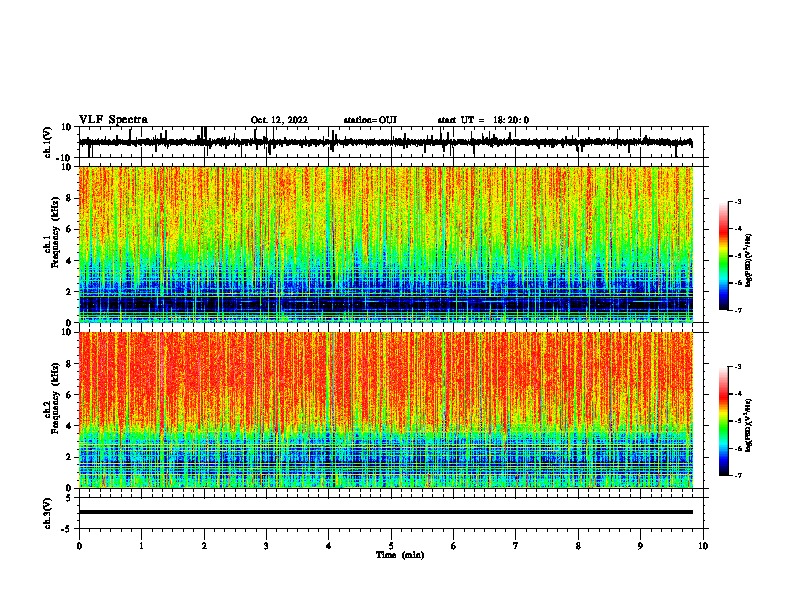Click the "Time (min)" axis label

[400, 555]
